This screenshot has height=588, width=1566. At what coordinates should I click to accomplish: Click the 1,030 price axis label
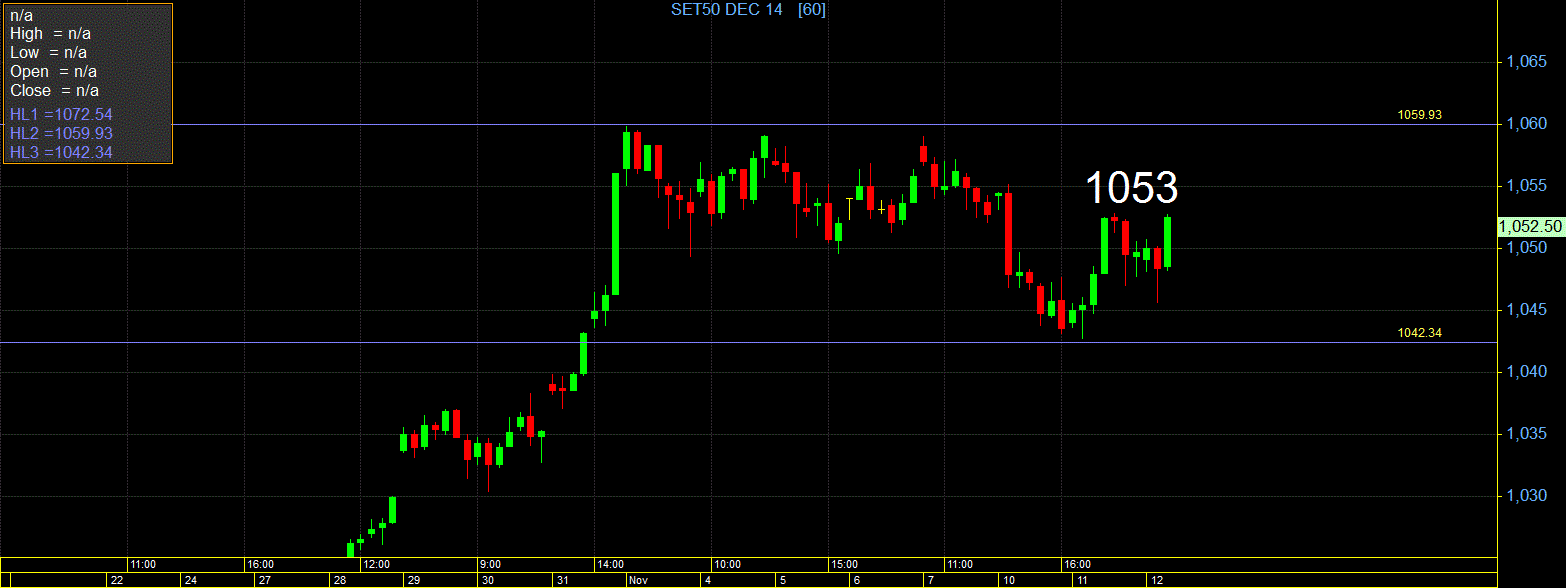[1527, 496]
